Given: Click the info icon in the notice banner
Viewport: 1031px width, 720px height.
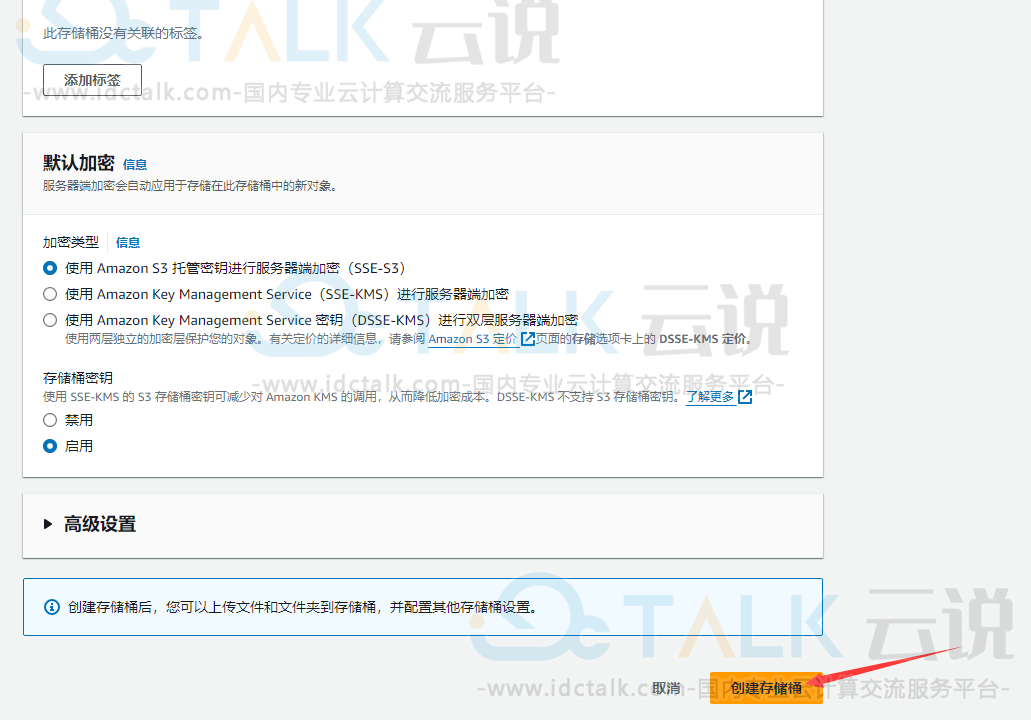Looking at the screenshot, I should tap(51, 607).
